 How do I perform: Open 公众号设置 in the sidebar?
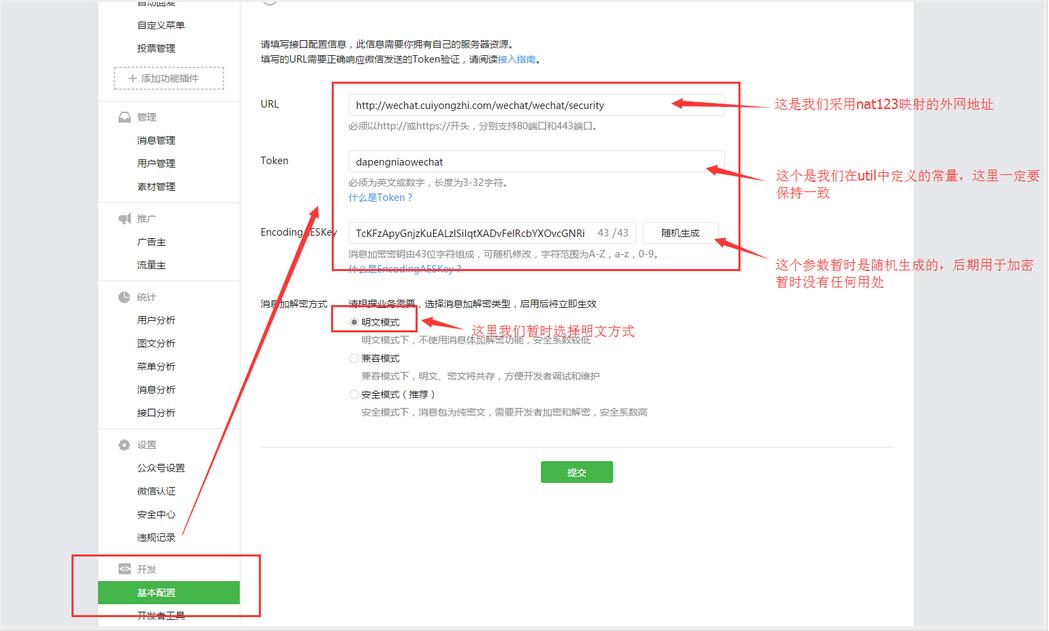(x=161, y=468)
